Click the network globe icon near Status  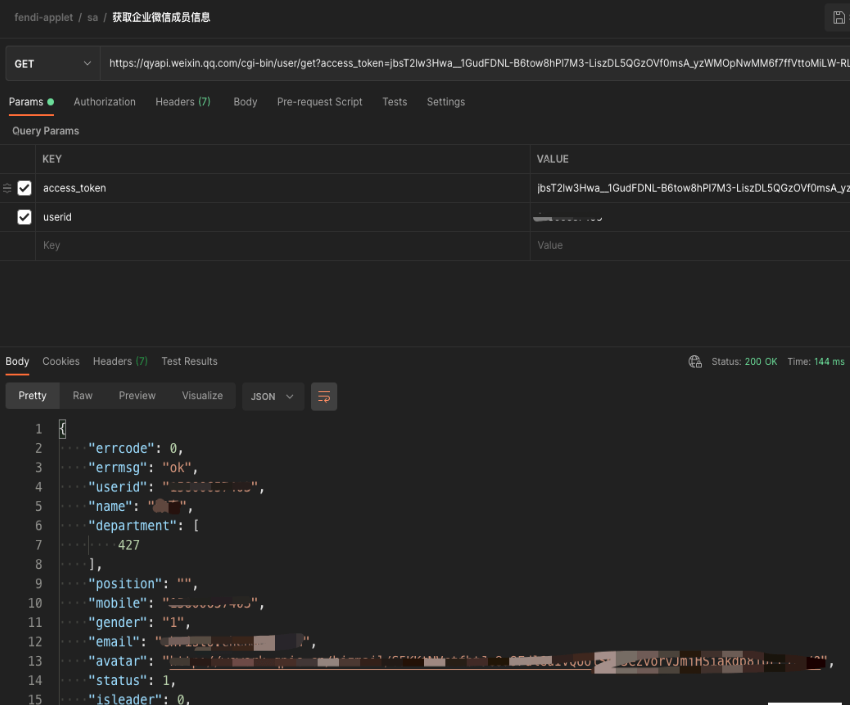pyautogui.click(x=695, y=362)
